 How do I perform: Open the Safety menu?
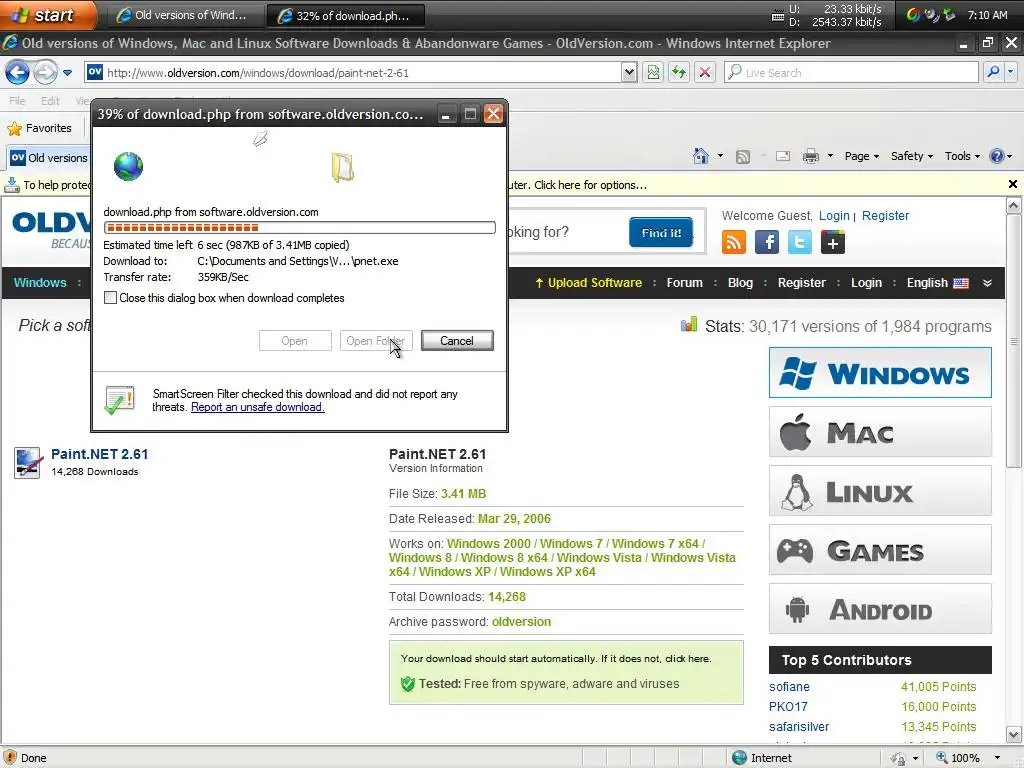(912, 156)
